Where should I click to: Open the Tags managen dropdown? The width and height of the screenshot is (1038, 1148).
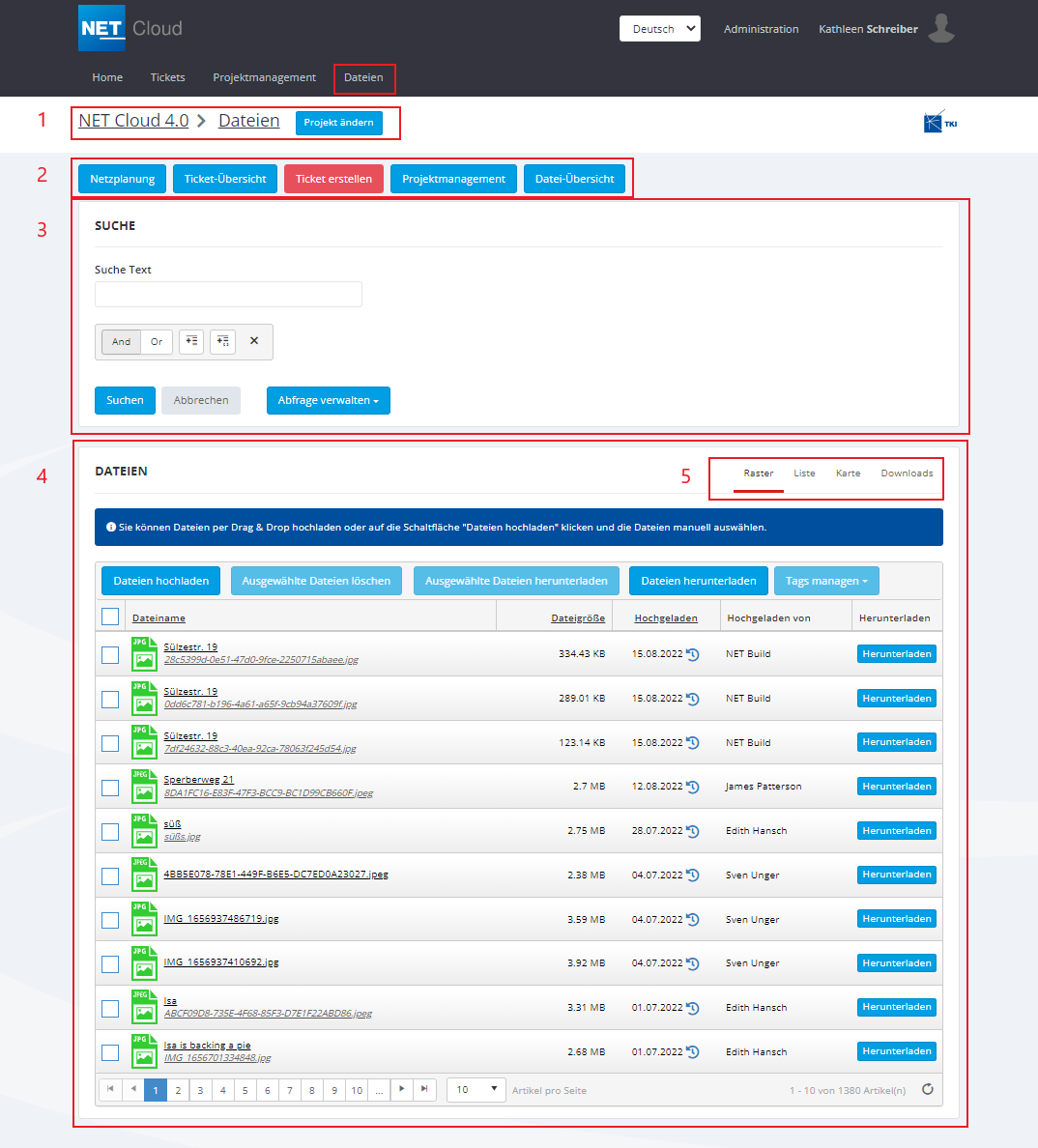tap(825, 581)
